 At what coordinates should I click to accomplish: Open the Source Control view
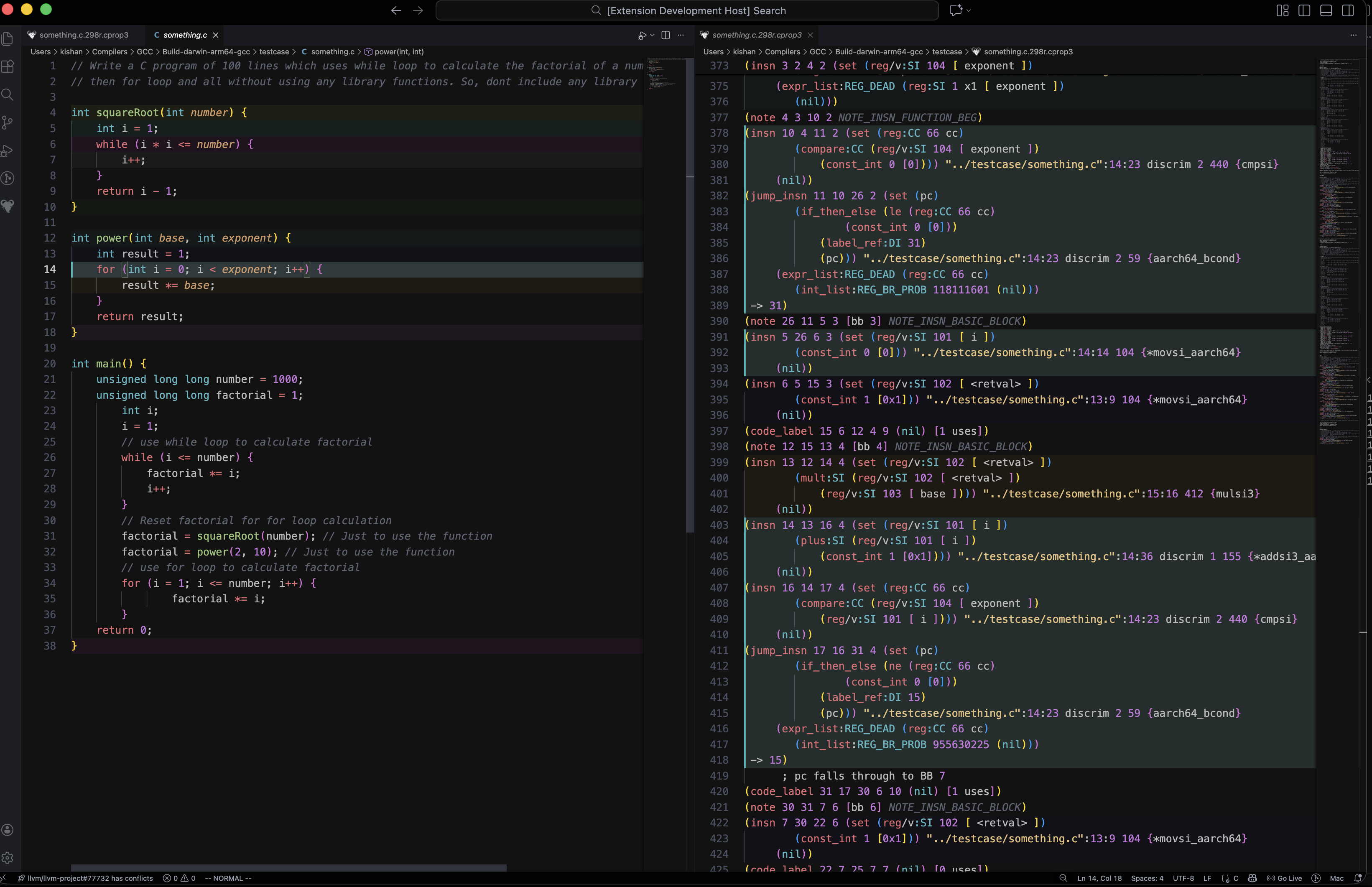[x=8, y=122]
